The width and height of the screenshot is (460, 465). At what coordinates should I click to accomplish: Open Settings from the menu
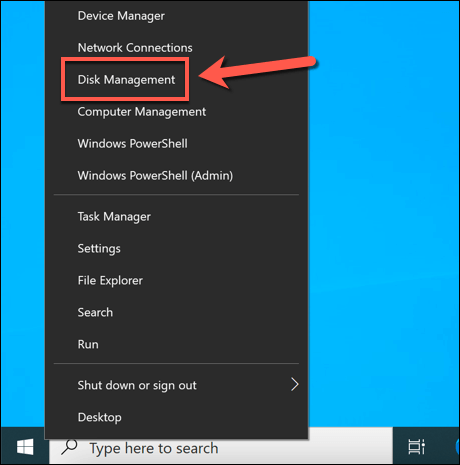177,249
